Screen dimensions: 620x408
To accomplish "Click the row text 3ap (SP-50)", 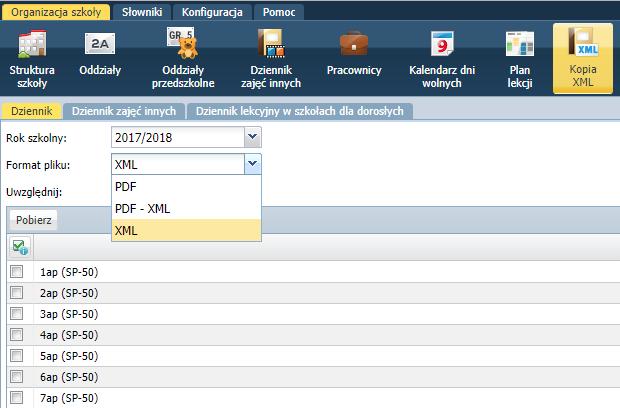I will pos(69,314).
